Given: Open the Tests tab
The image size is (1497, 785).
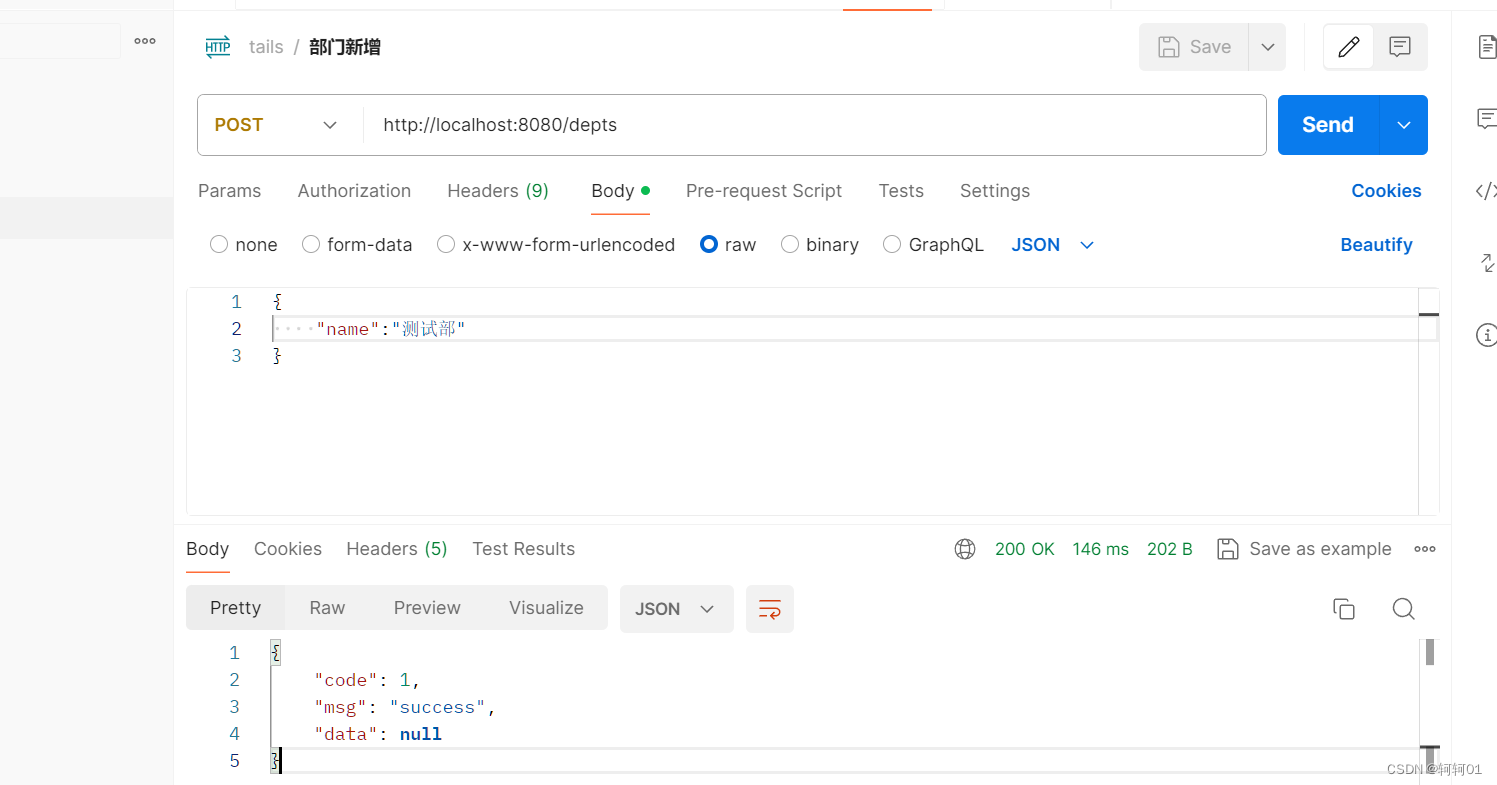Looking at the screenshot, I should (901, 191).
